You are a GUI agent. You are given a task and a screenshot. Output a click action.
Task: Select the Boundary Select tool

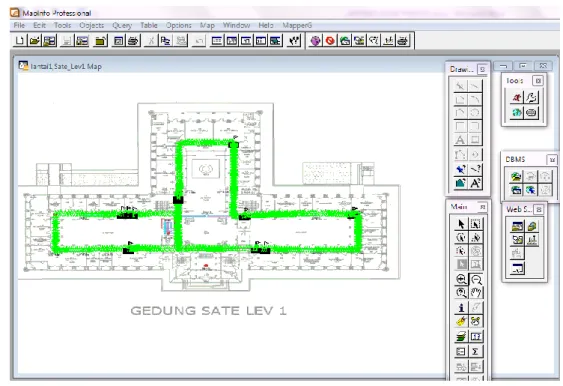(x=461, y=251)
